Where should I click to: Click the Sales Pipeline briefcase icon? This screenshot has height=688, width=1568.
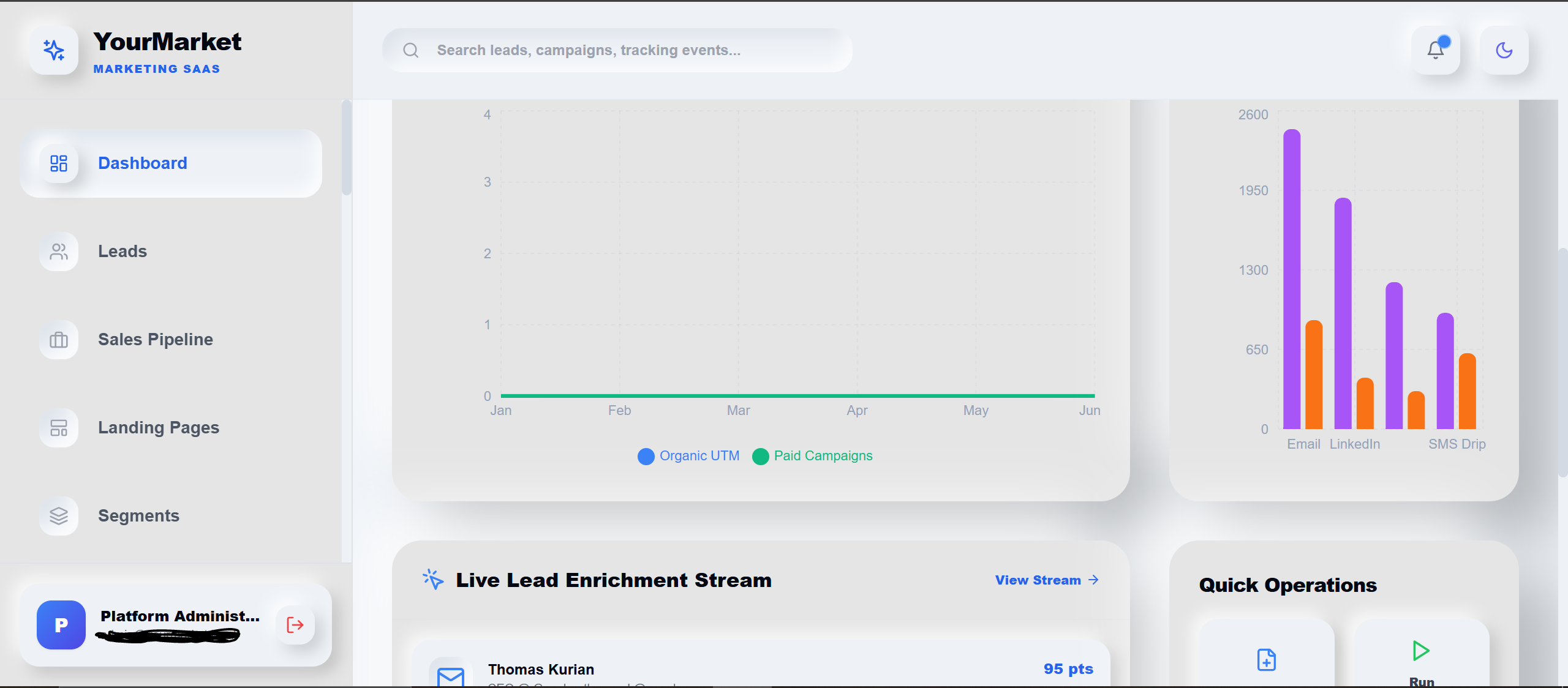point(59,340)
